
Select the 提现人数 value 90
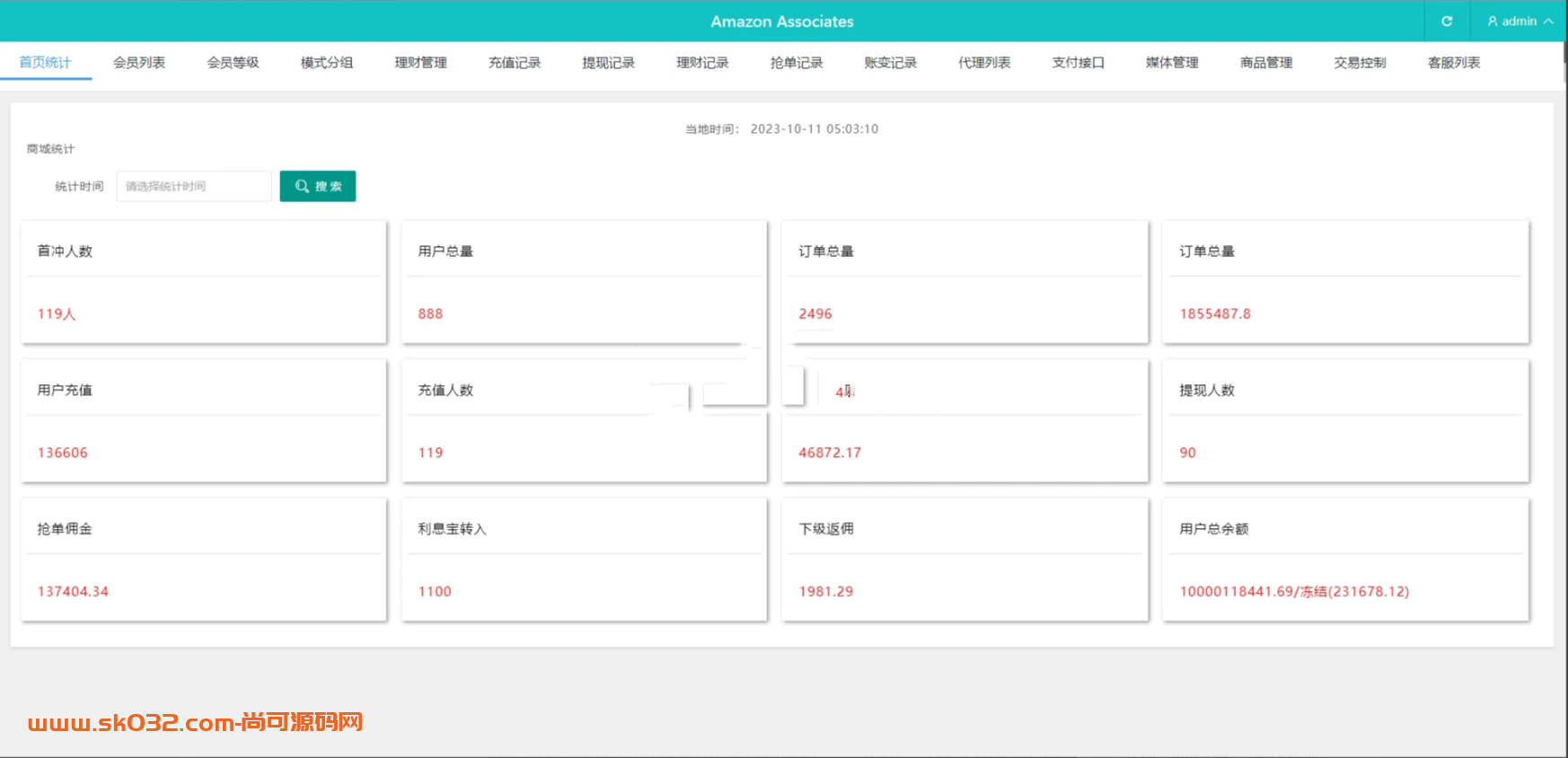click(x=1187, y=453)
